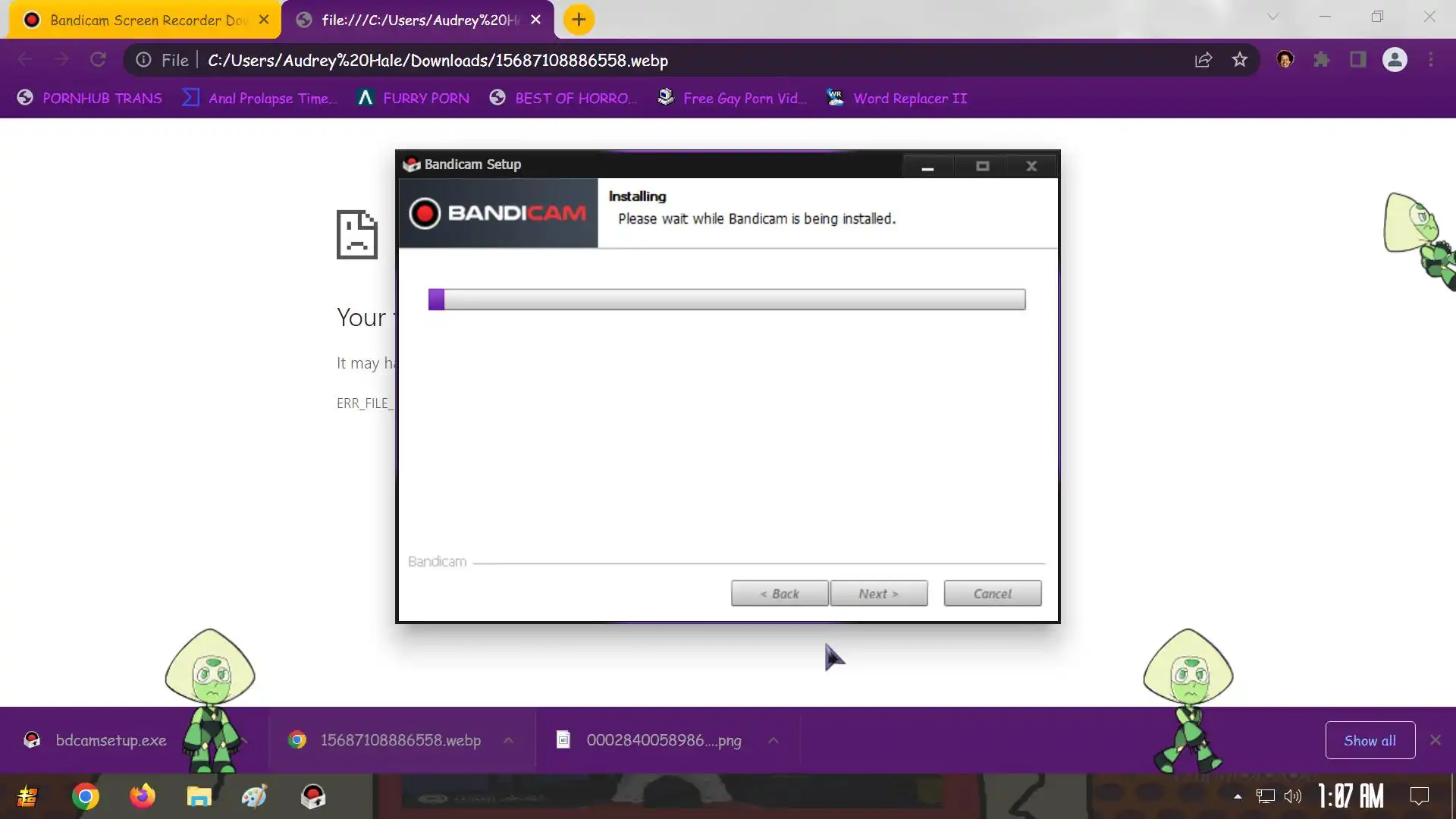Screen dimensions: 1456x819
Task: Open the Chrome profile avatar
Action: point(1395,60)
